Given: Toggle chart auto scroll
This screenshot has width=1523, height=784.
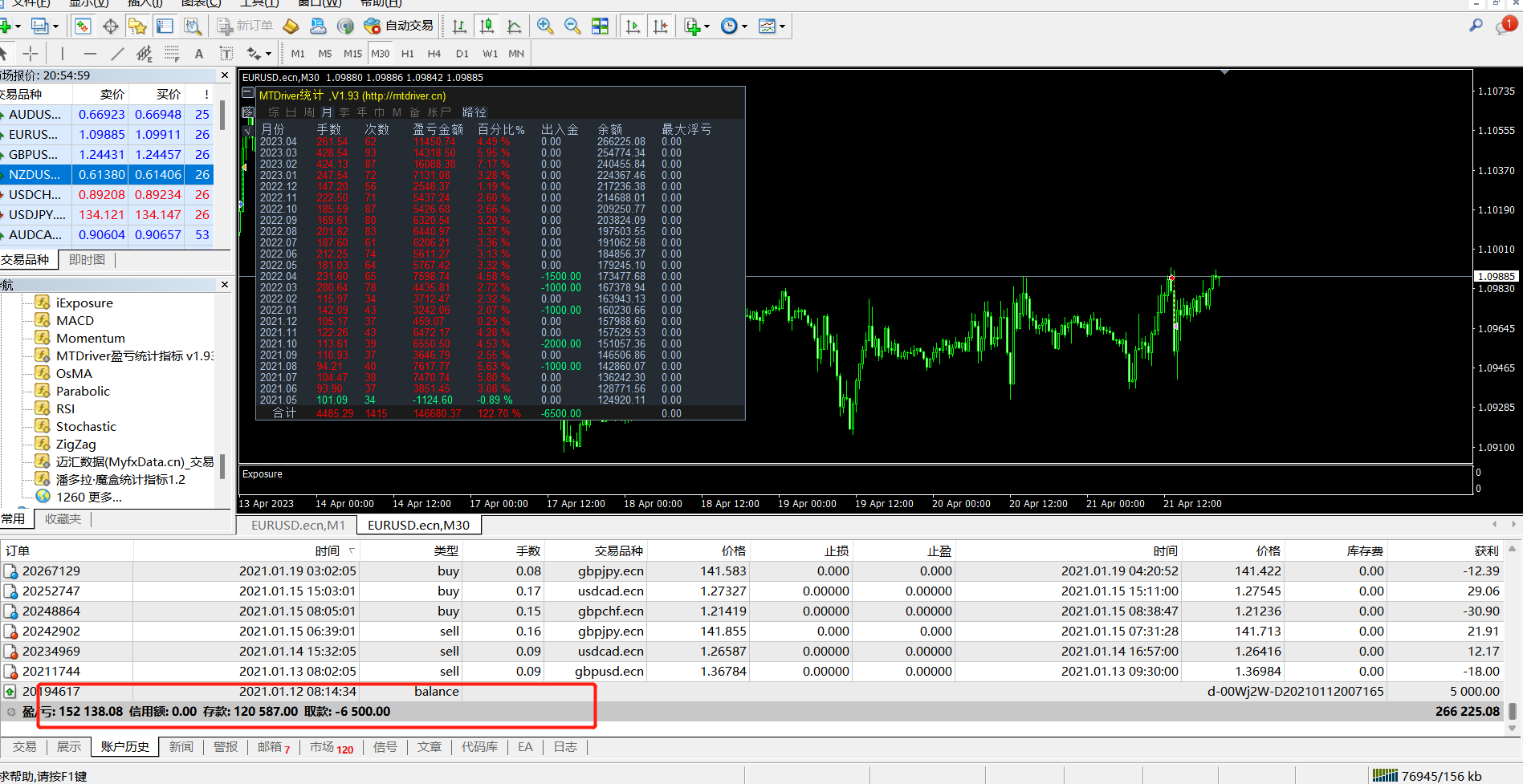Looking at the screenshot, I should click(x=633, y=26).
